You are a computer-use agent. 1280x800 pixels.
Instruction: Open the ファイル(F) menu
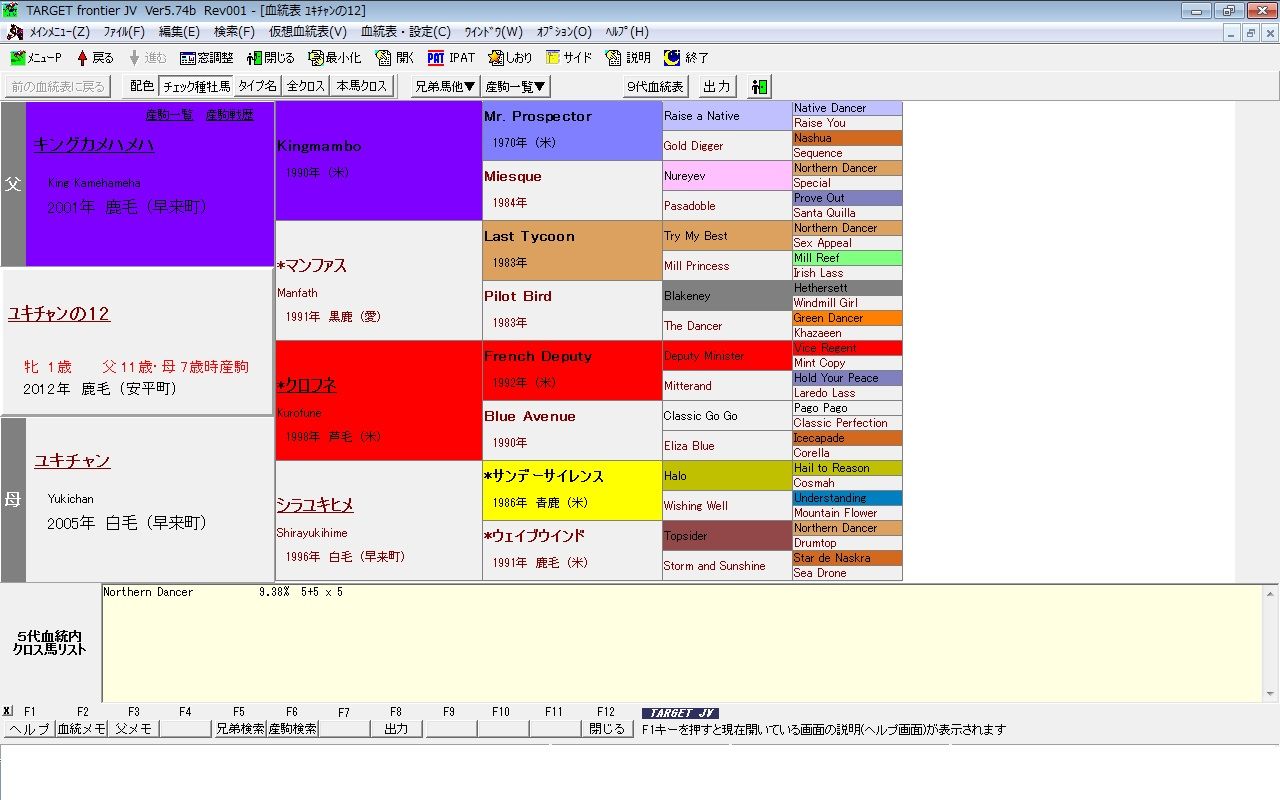tap(123, 32)
